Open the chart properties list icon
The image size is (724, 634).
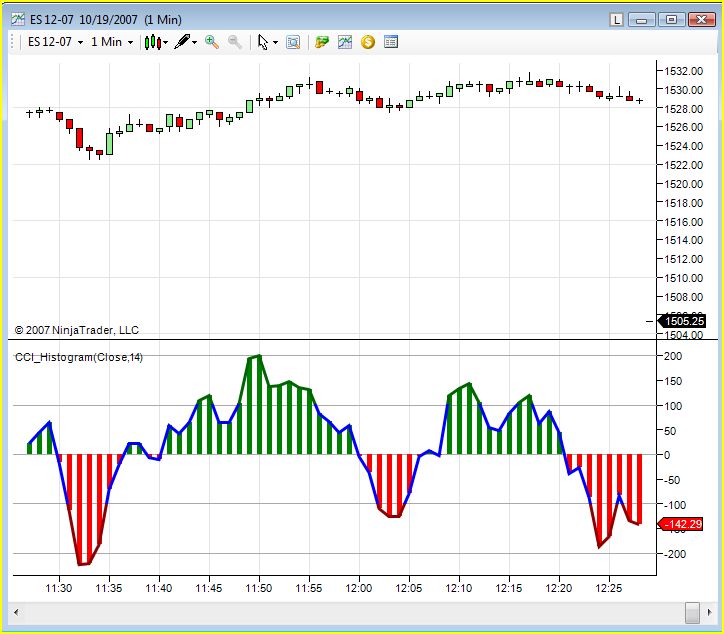[x=391, y=42]
